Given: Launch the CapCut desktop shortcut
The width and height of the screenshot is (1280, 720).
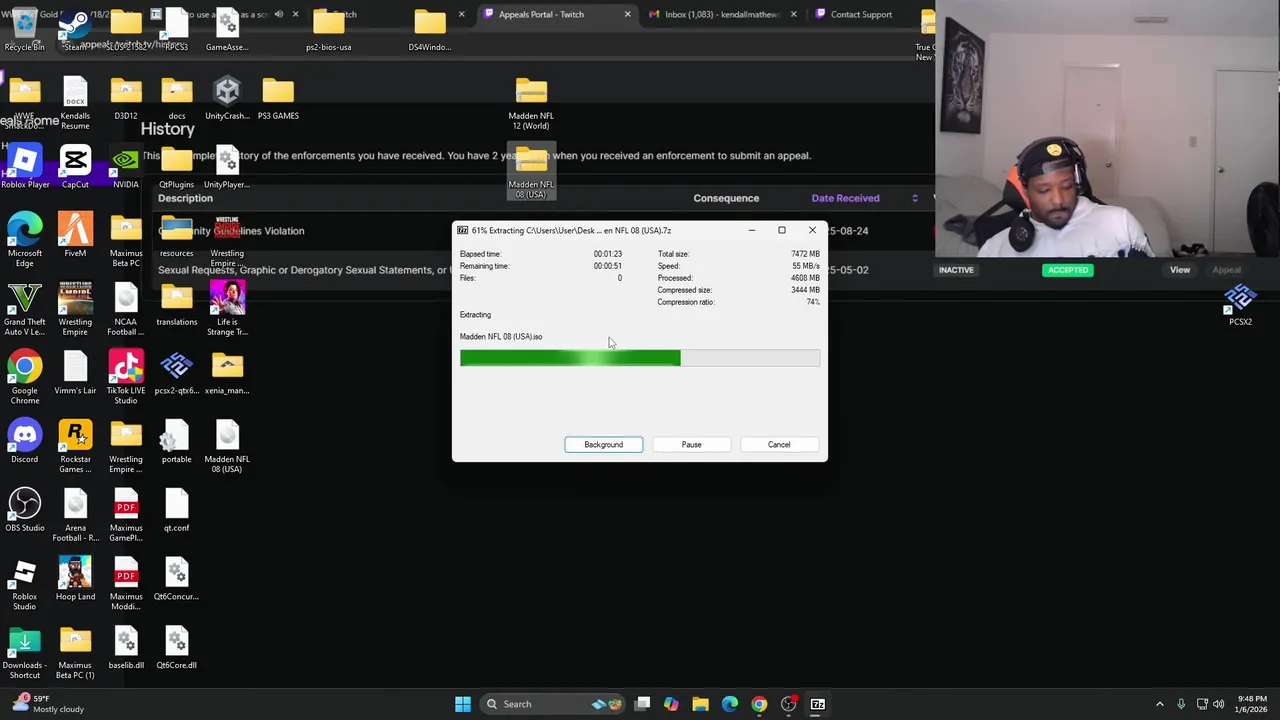Looking at the screenshot, I should [x=75, y=167].
